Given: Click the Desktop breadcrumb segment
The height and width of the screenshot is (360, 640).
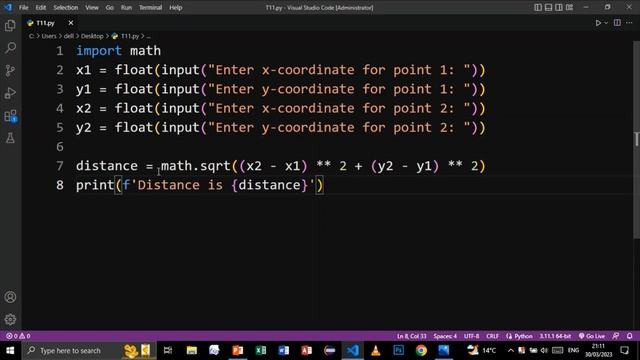Looking at the screenshot, I should coord(92,36).
